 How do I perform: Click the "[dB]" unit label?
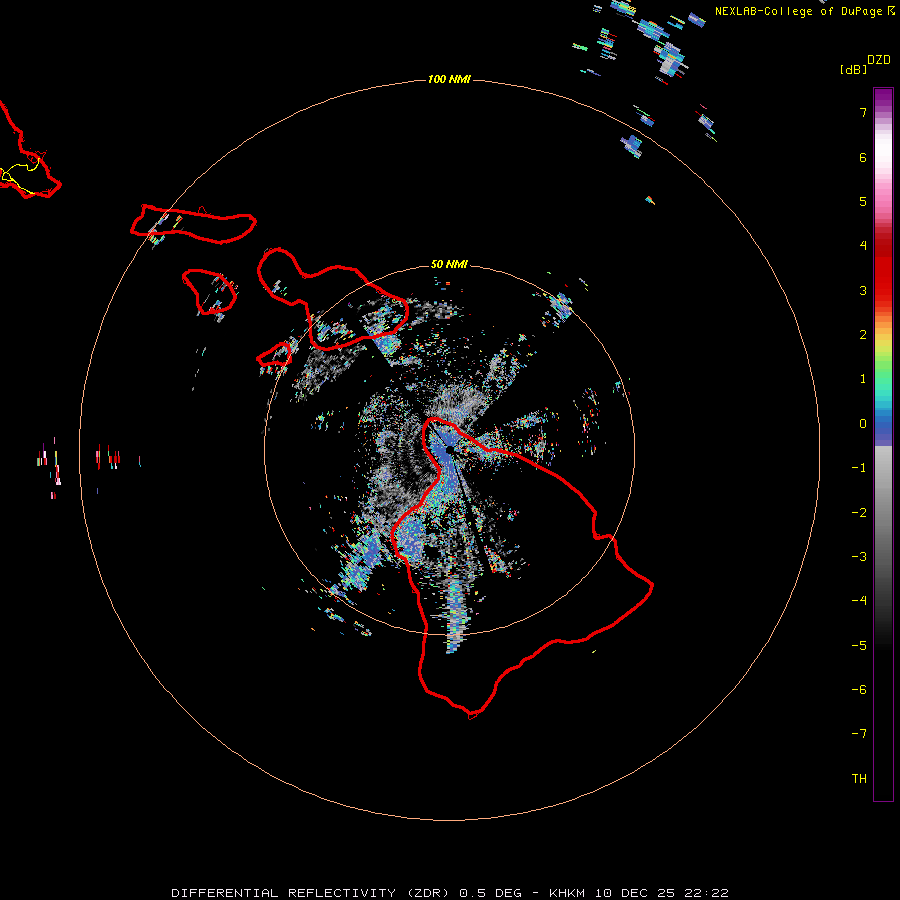click(853, 70)
